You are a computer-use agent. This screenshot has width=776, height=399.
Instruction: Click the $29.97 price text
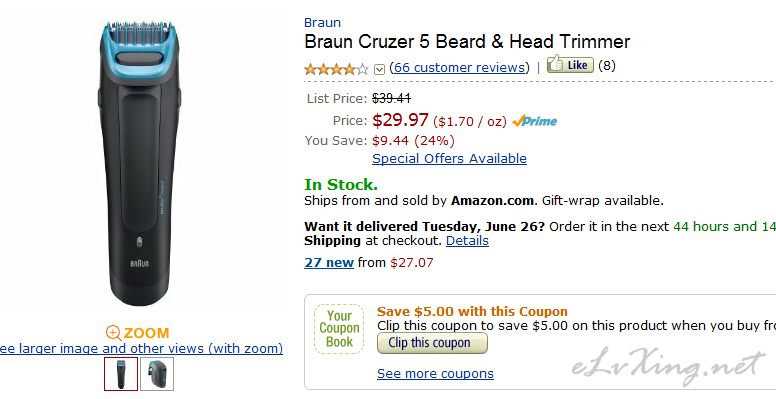coord(400,120)
